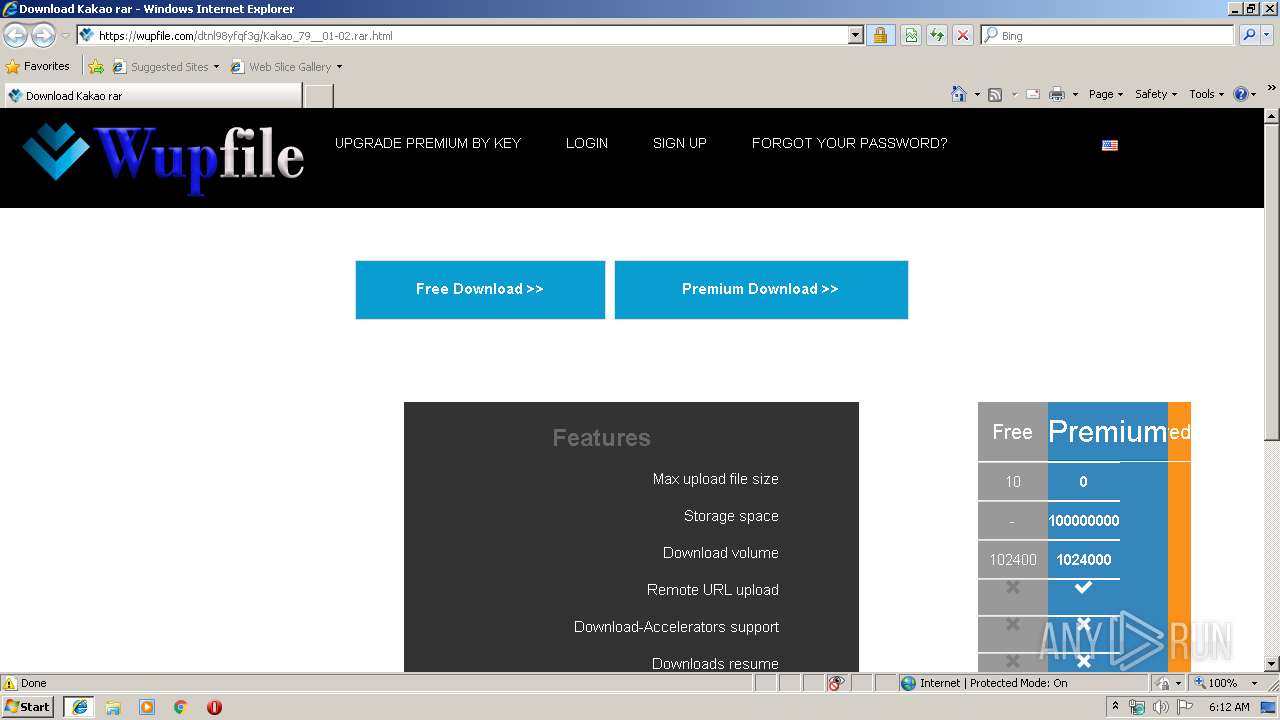Click the clock showing 6:12 AM

point(1229,707)
